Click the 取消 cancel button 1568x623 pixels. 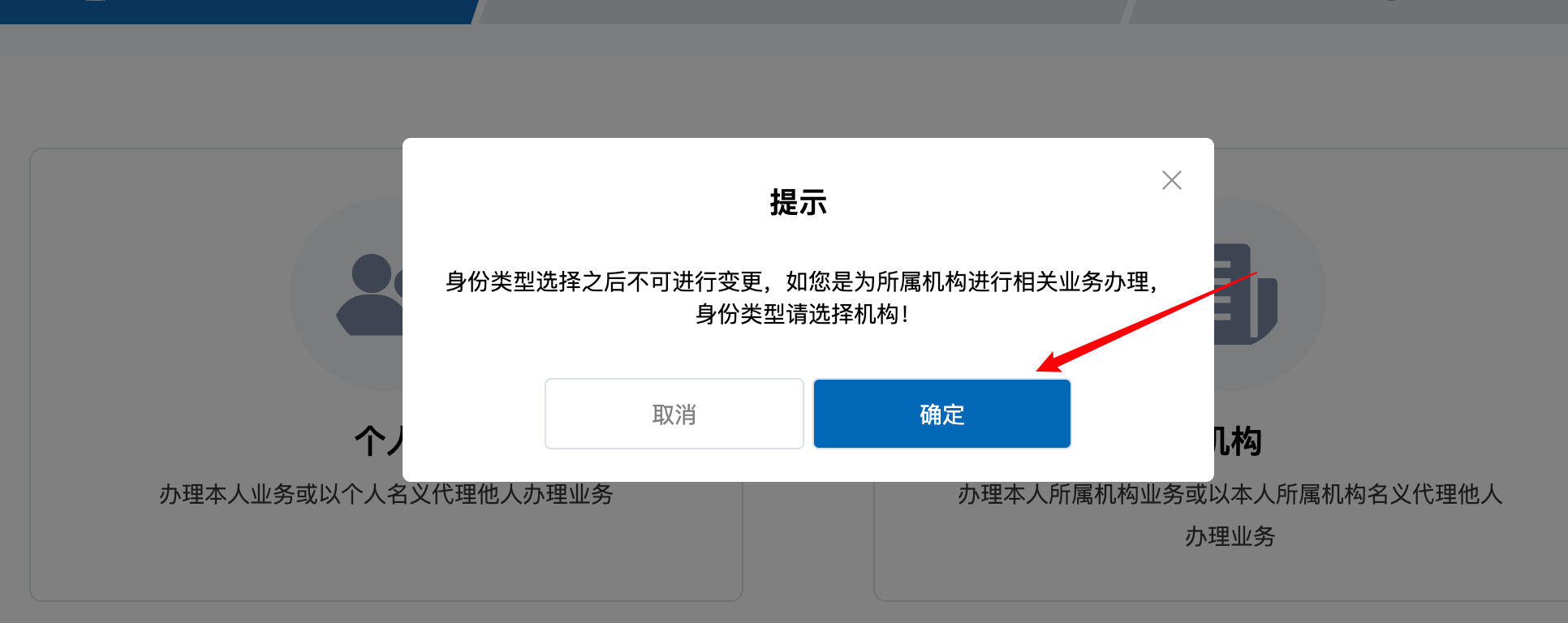point(674,414)
